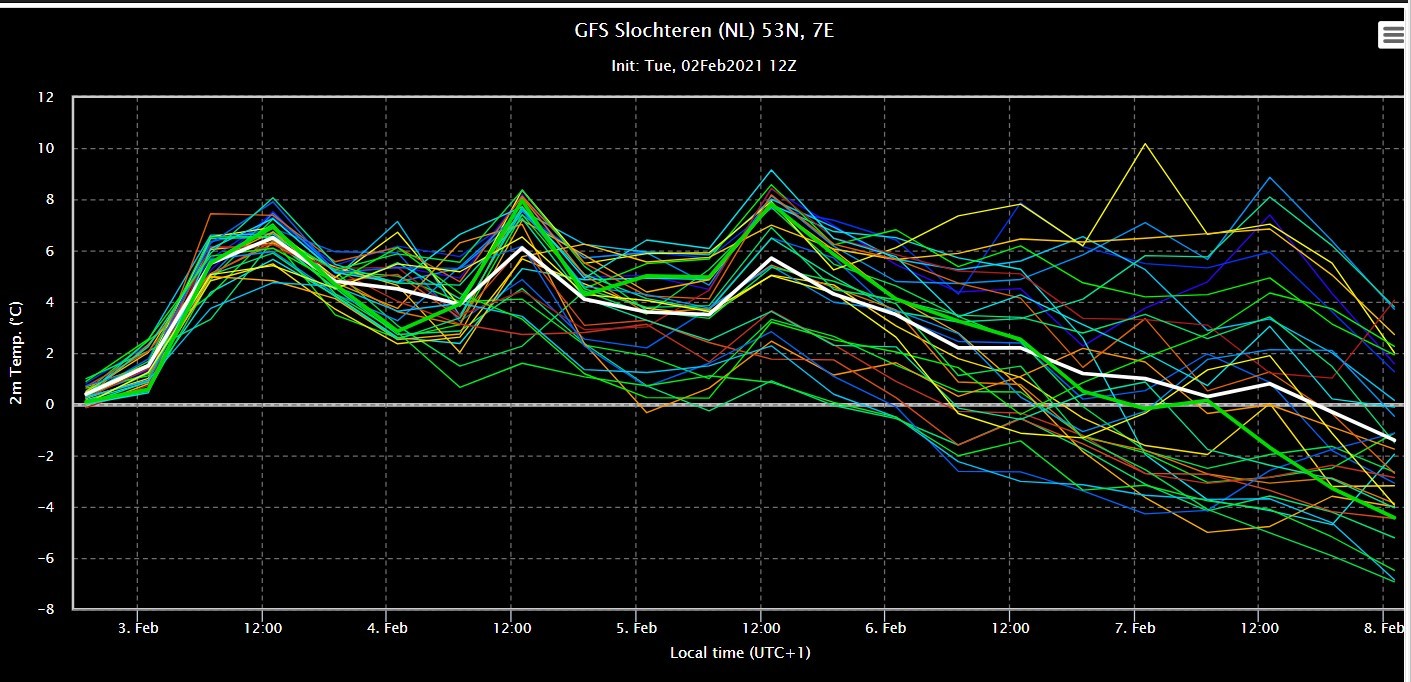This screenshot has height=682, width=1411.
Task: Click the yellow line peak near 10°C
Action: coord(1146,144)
